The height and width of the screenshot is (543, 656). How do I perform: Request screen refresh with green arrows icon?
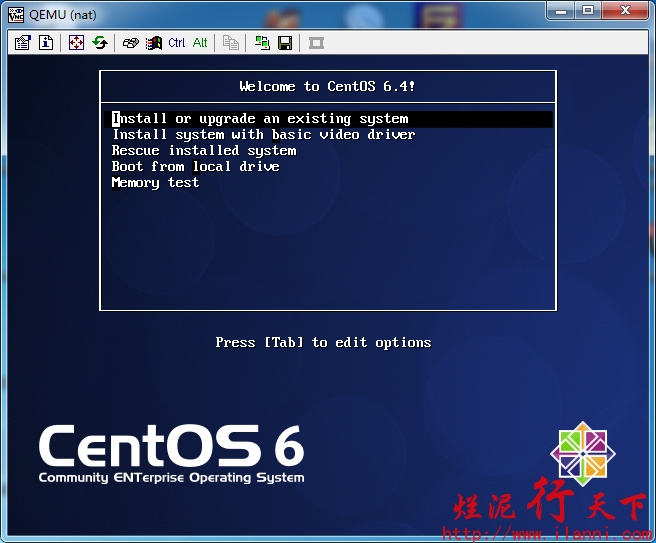click(x=100, y=43)
